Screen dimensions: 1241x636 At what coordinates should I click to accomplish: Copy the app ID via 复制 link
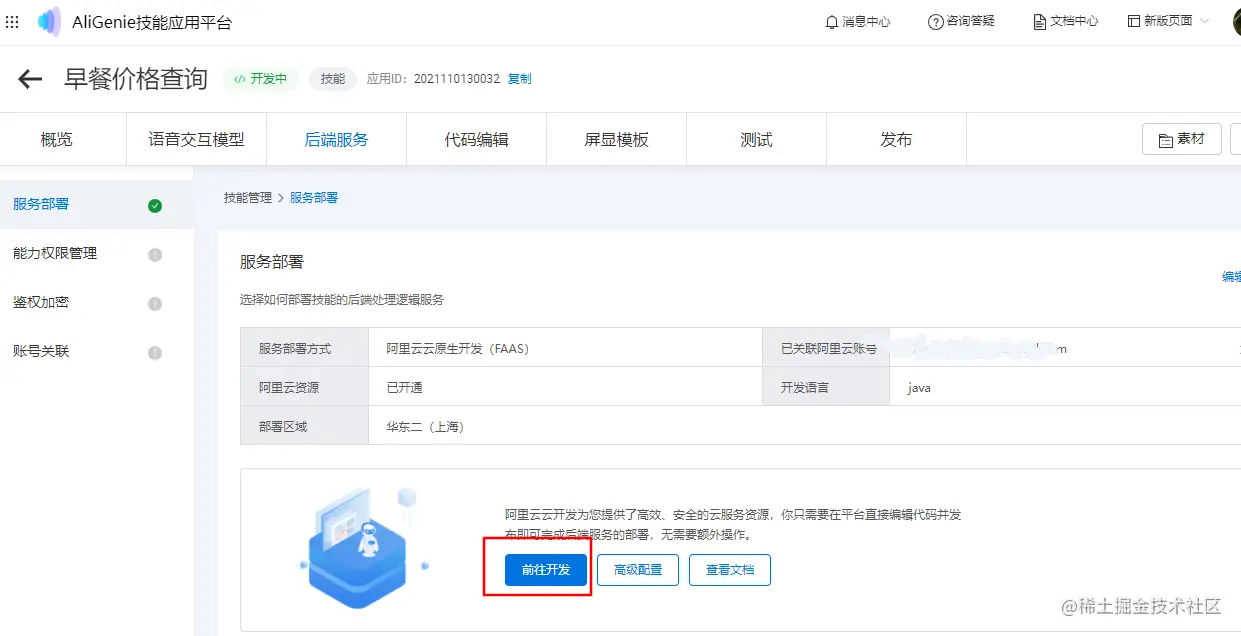(520, 79)
